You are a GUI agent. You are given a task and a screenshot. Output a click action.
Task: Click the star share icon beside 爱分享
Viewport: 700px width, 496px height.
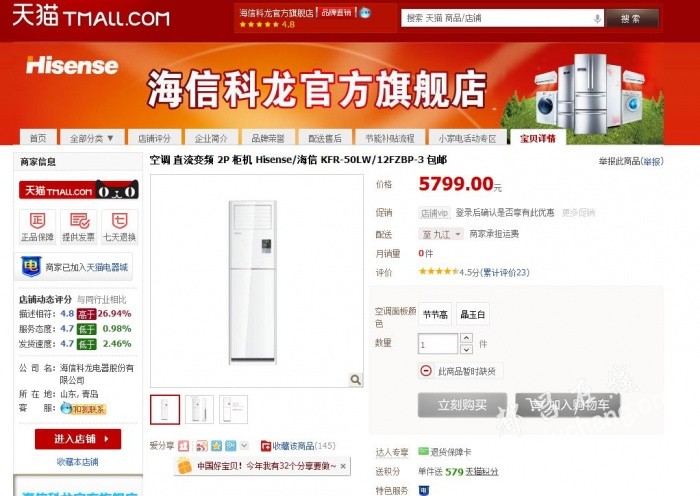click(x=216, y=446)
